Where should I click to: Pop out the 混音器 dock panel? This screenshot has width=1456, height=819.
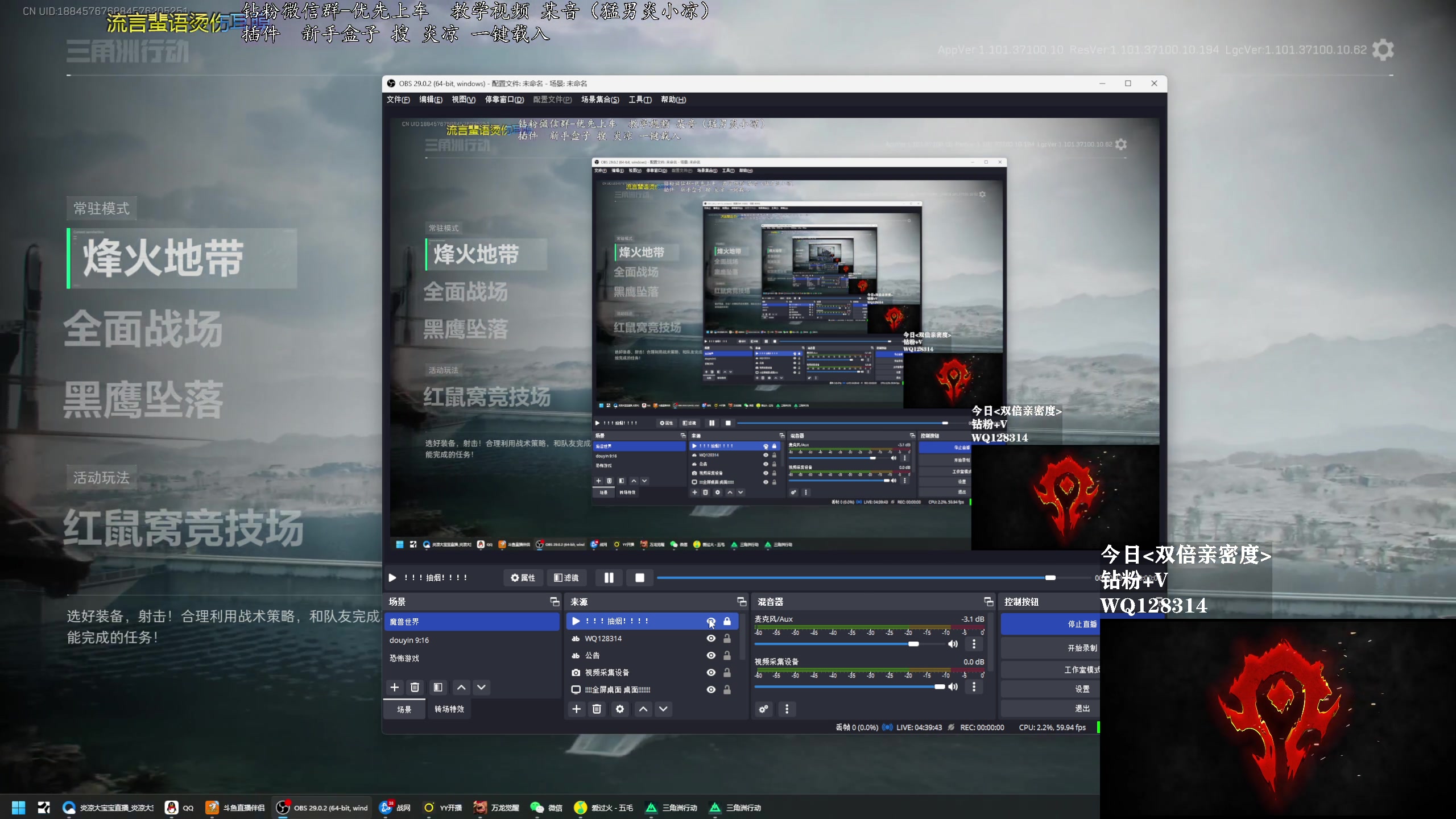point(988,601)
